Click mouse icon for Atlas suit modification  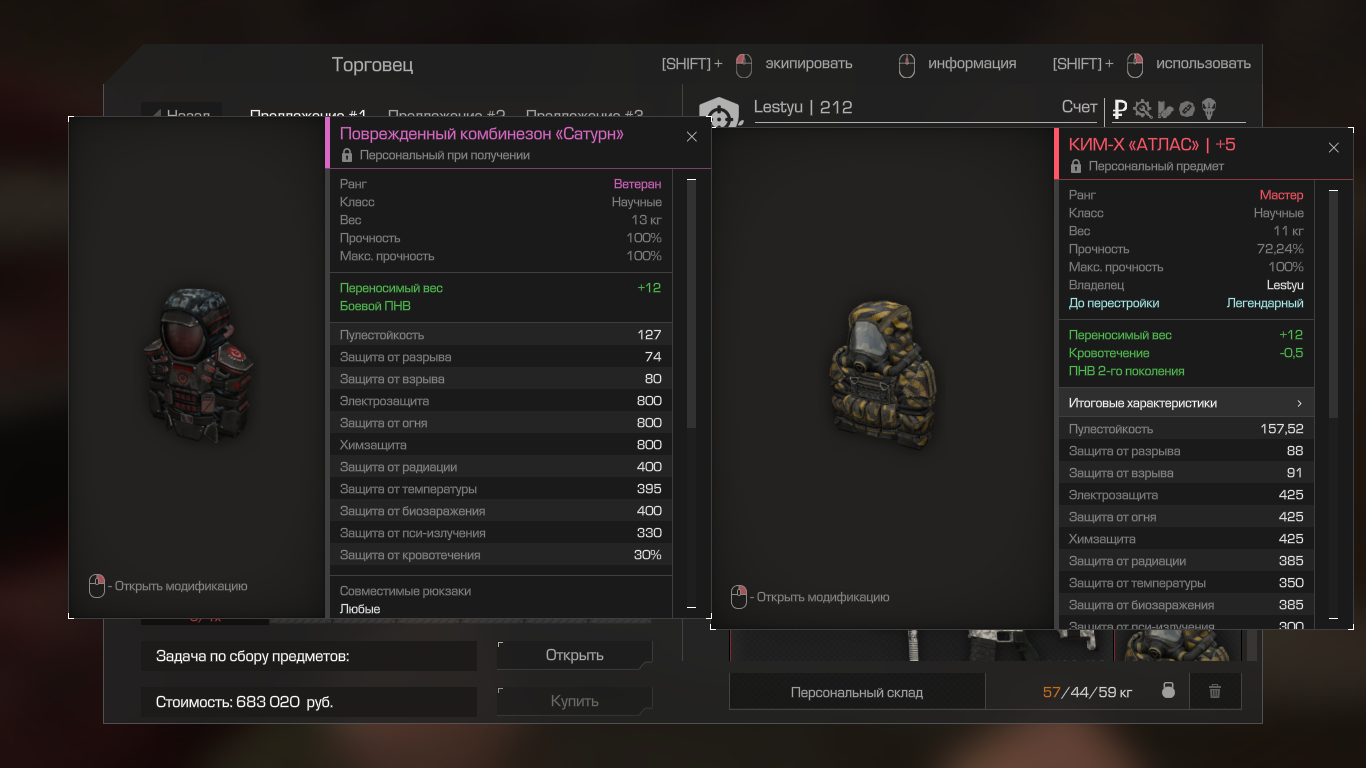tap(739, 597)
